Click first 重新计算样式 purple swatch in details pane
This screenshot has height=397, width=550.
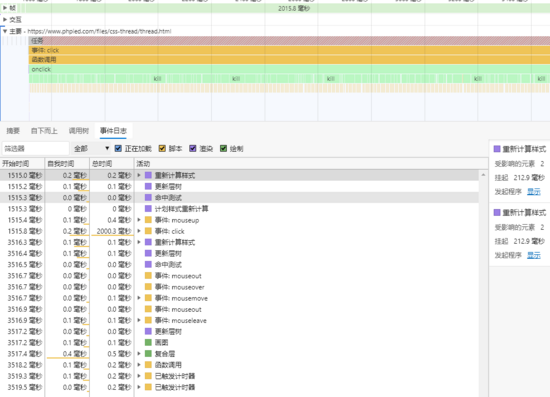tap(497, 149)
